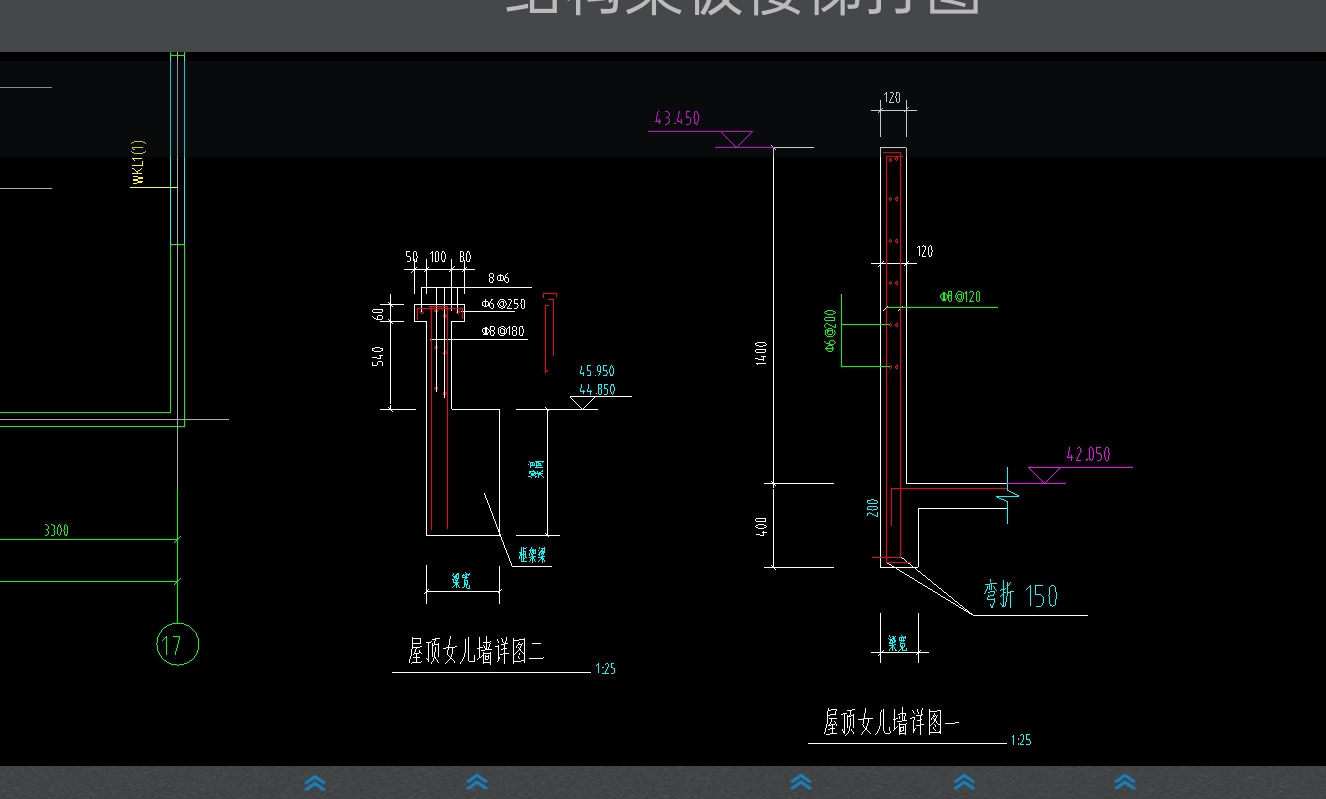Click the top dimension text 80 on detail two
Screen dimensions: 1326x799
pyautogui.click(x=464, y=258)
